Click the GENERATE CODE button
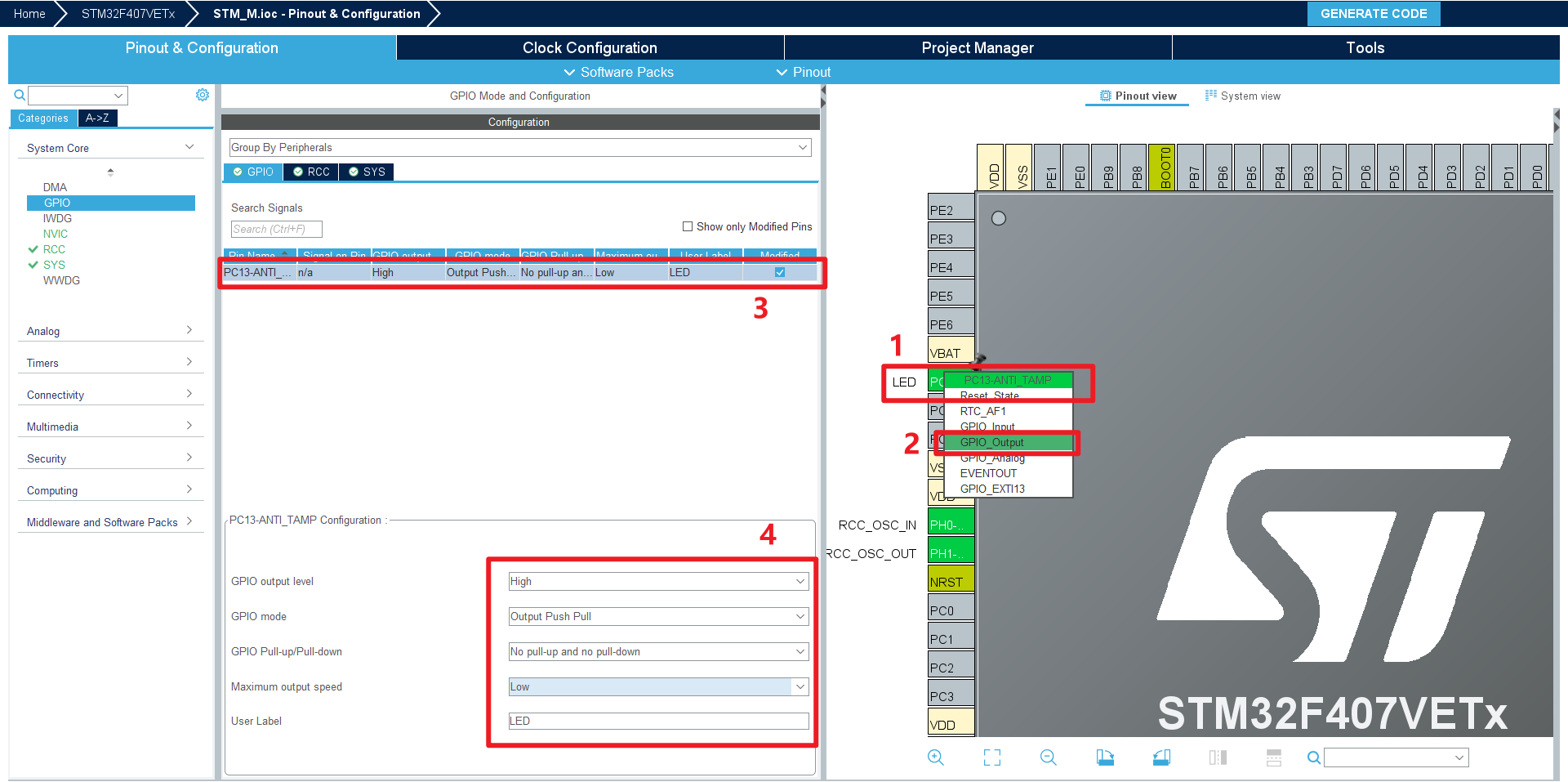The width and height of the screenshot is (1568, 782). point(1374,14)
